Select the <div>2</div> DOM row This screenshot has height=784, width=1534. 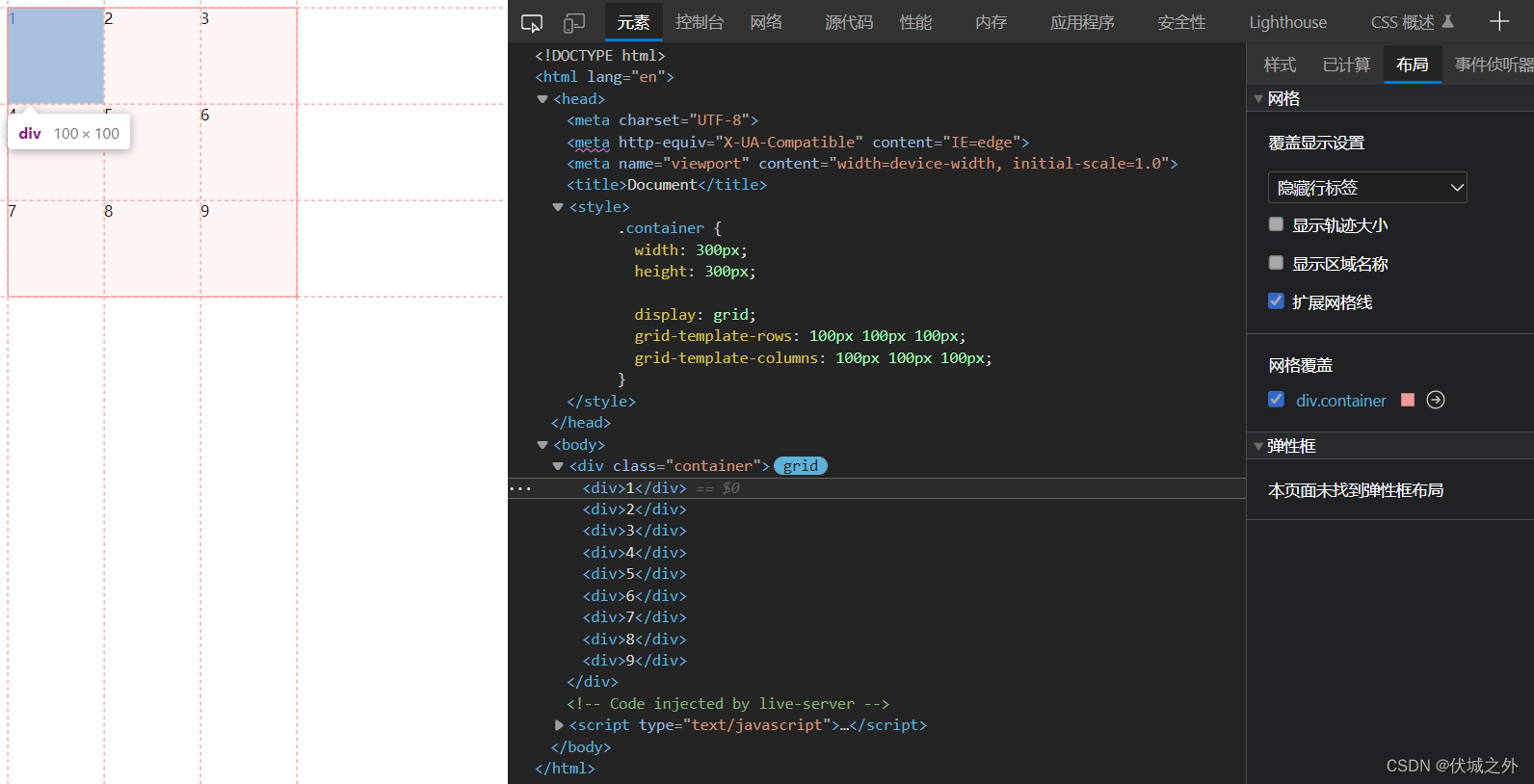[x=634, y=510]
